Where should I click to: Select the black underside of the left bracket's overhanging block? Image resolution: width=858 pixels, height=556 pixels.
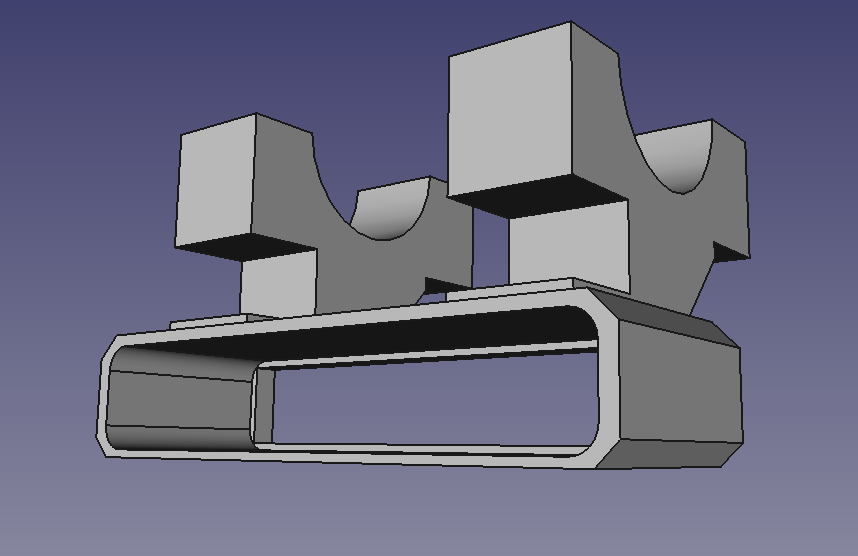click(x=246, y=245)
